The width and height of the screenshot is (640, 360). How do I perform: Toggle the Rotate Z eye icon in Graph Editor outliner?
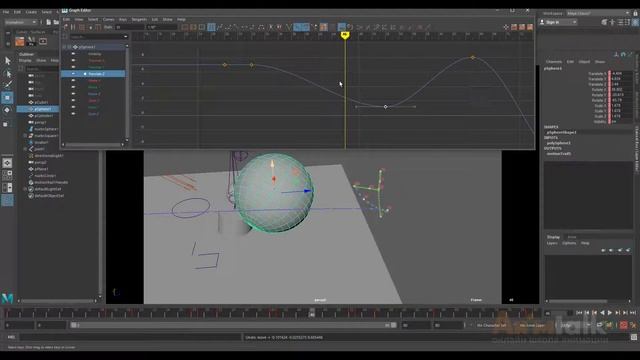tap(73, 94)
